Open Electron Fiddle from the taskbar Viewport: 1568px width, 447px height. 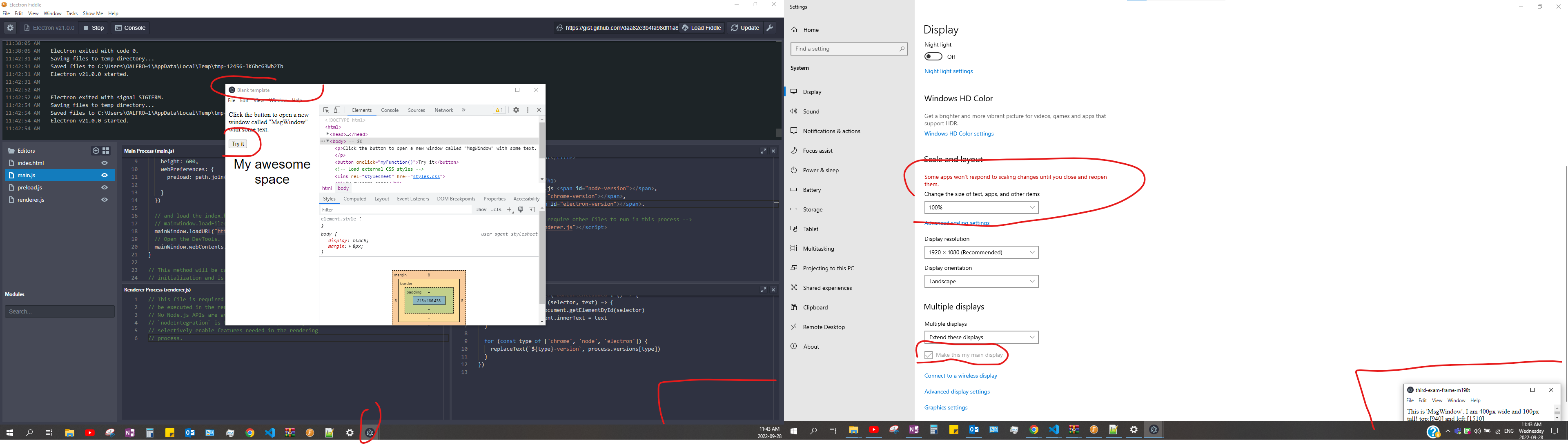tap(370, 432)
